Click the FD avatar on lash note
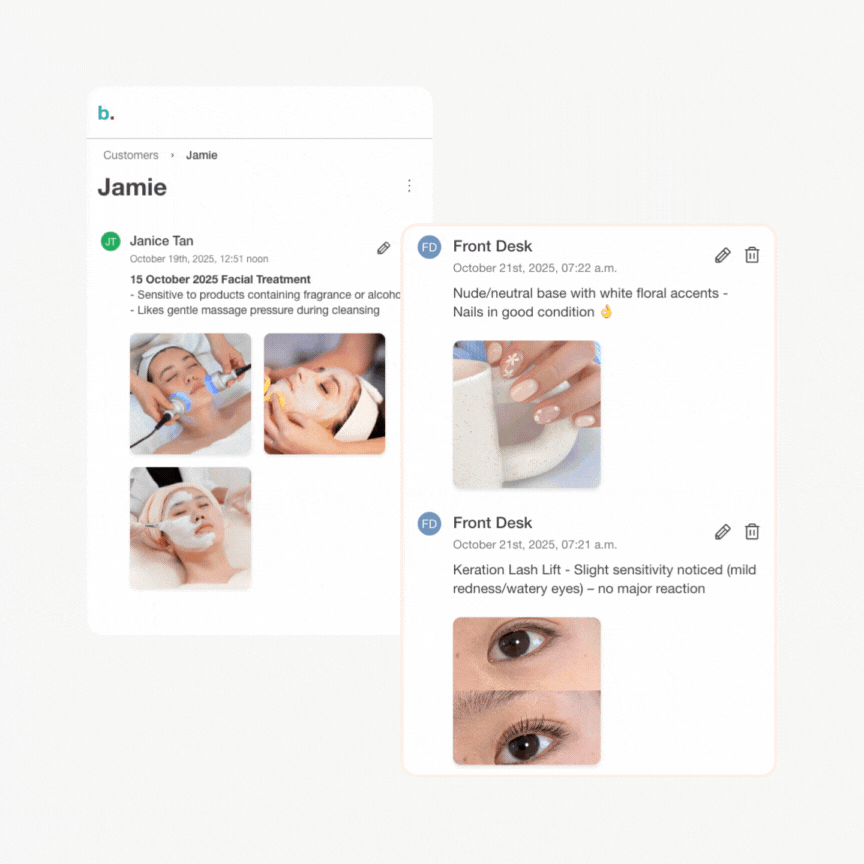Screen dimensions: 864x864 (x=429, y=524)
